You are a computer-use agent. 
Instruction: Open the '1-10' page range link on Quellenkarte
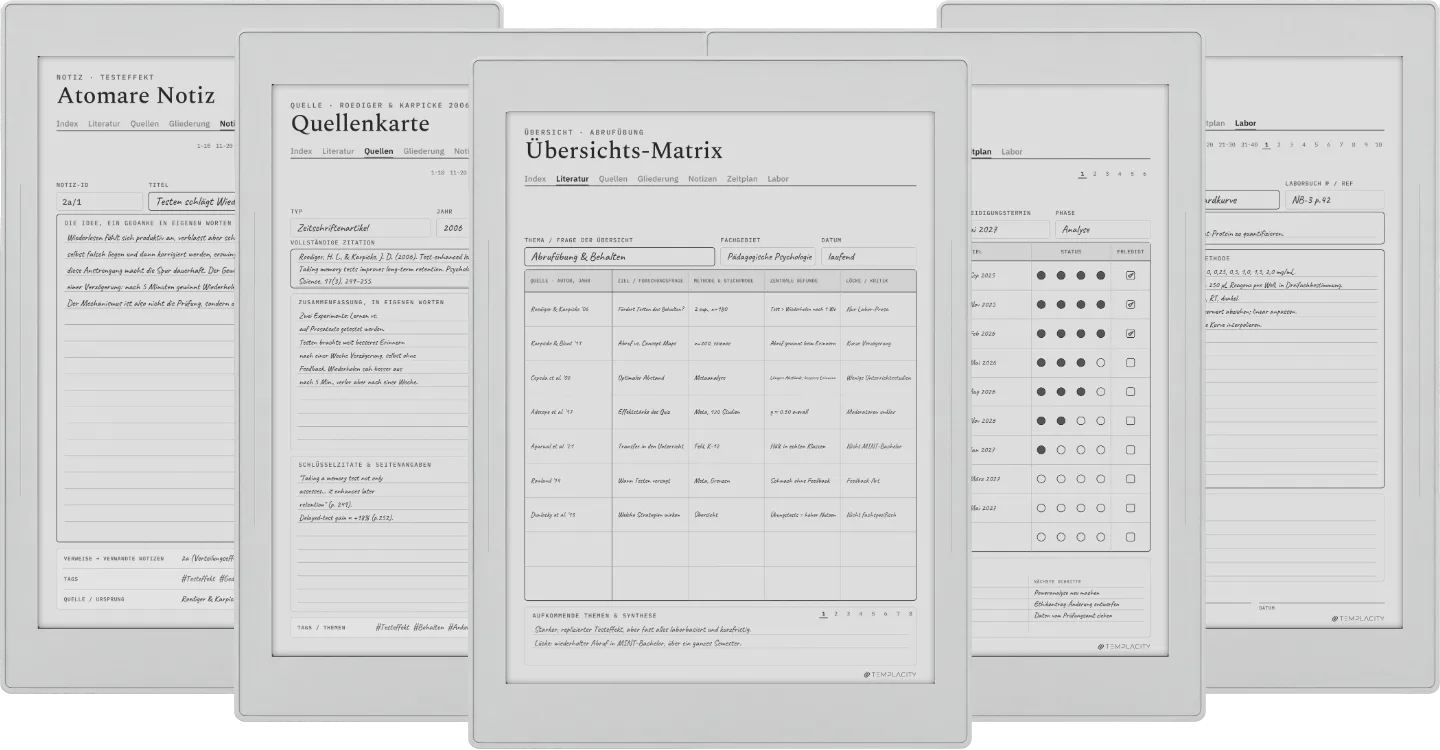pos(437,172)
